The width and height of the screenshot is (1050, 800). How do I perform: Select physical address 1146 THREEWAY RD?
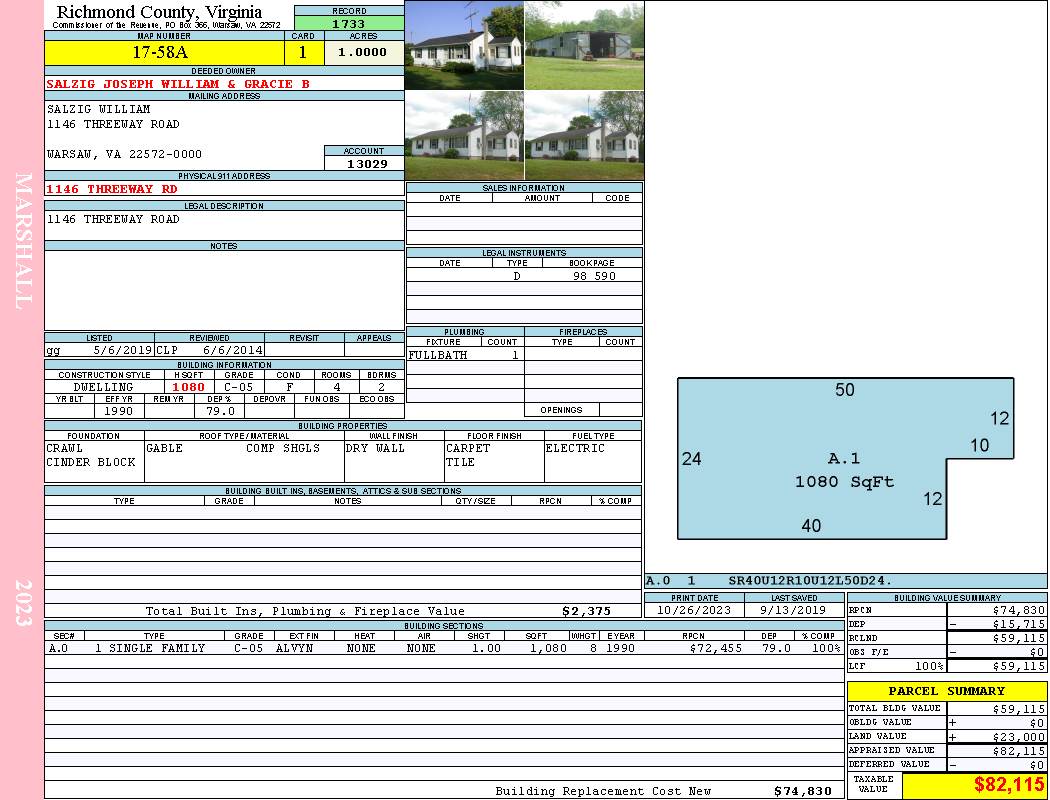[112, 189]
